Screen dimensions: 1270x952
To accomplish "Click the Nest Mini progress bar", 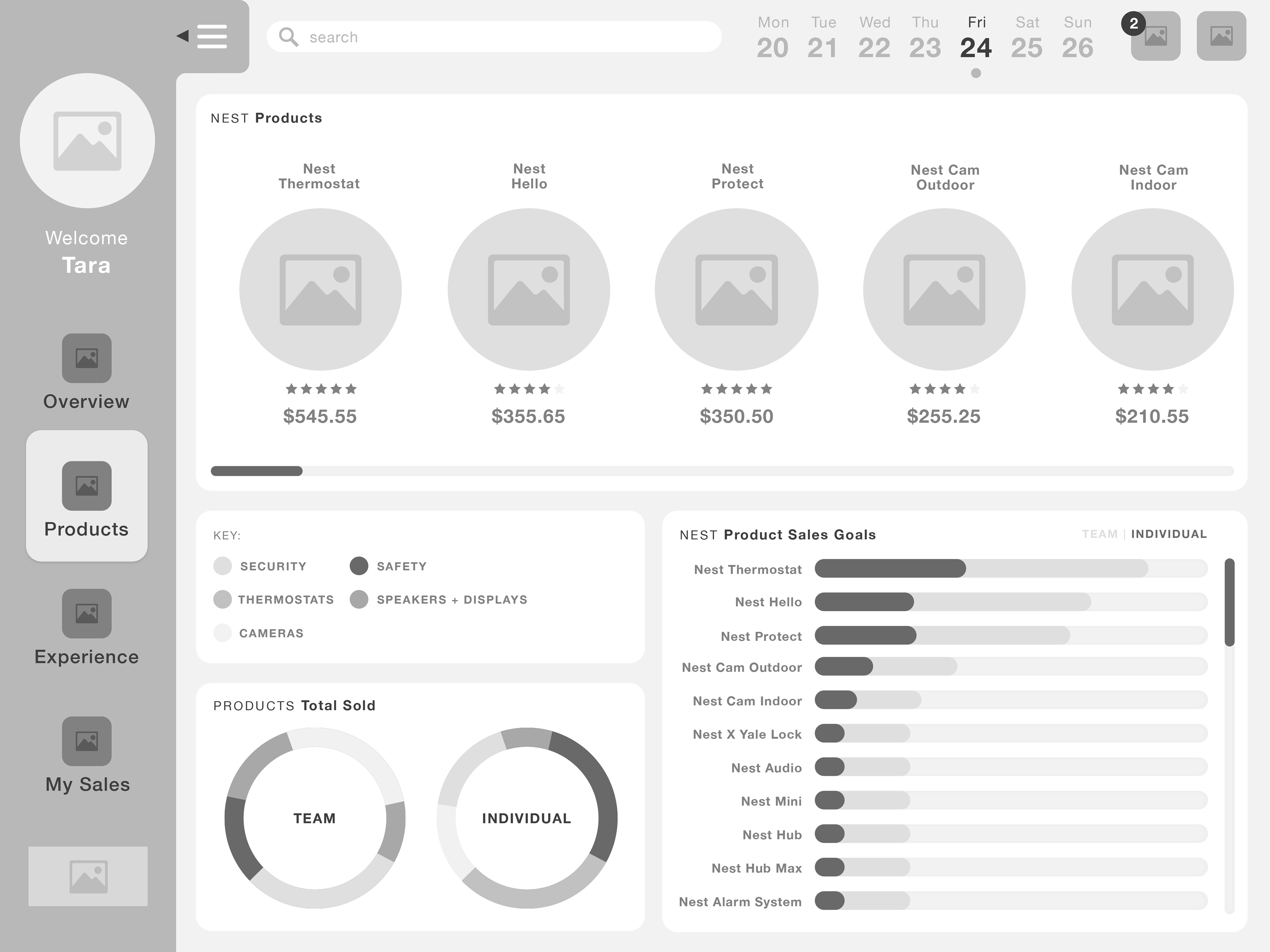I will click(x=1011, y=800).
